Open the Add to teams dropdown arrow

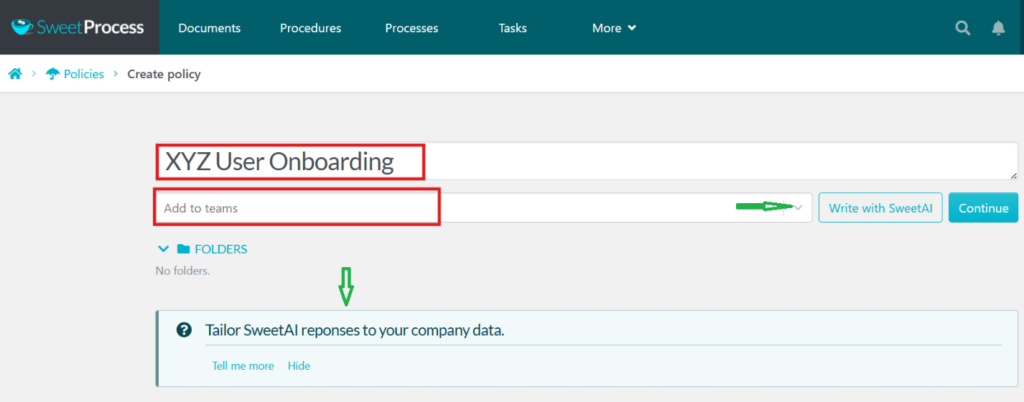pos(797,208)
